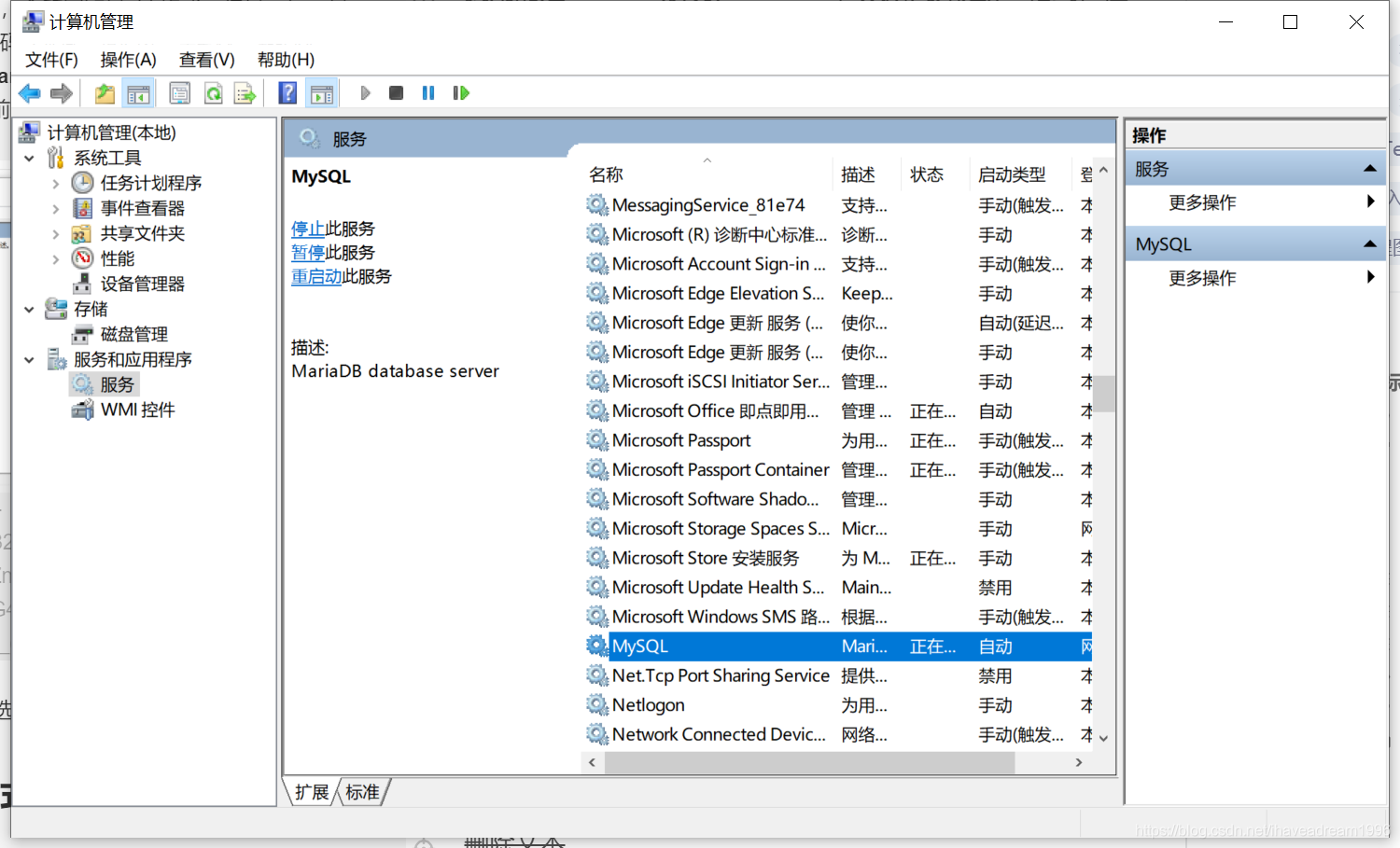The height and width of the screenshot is (848, 1400).
Task: Click the 停止 service link
Action: (308, 229)
